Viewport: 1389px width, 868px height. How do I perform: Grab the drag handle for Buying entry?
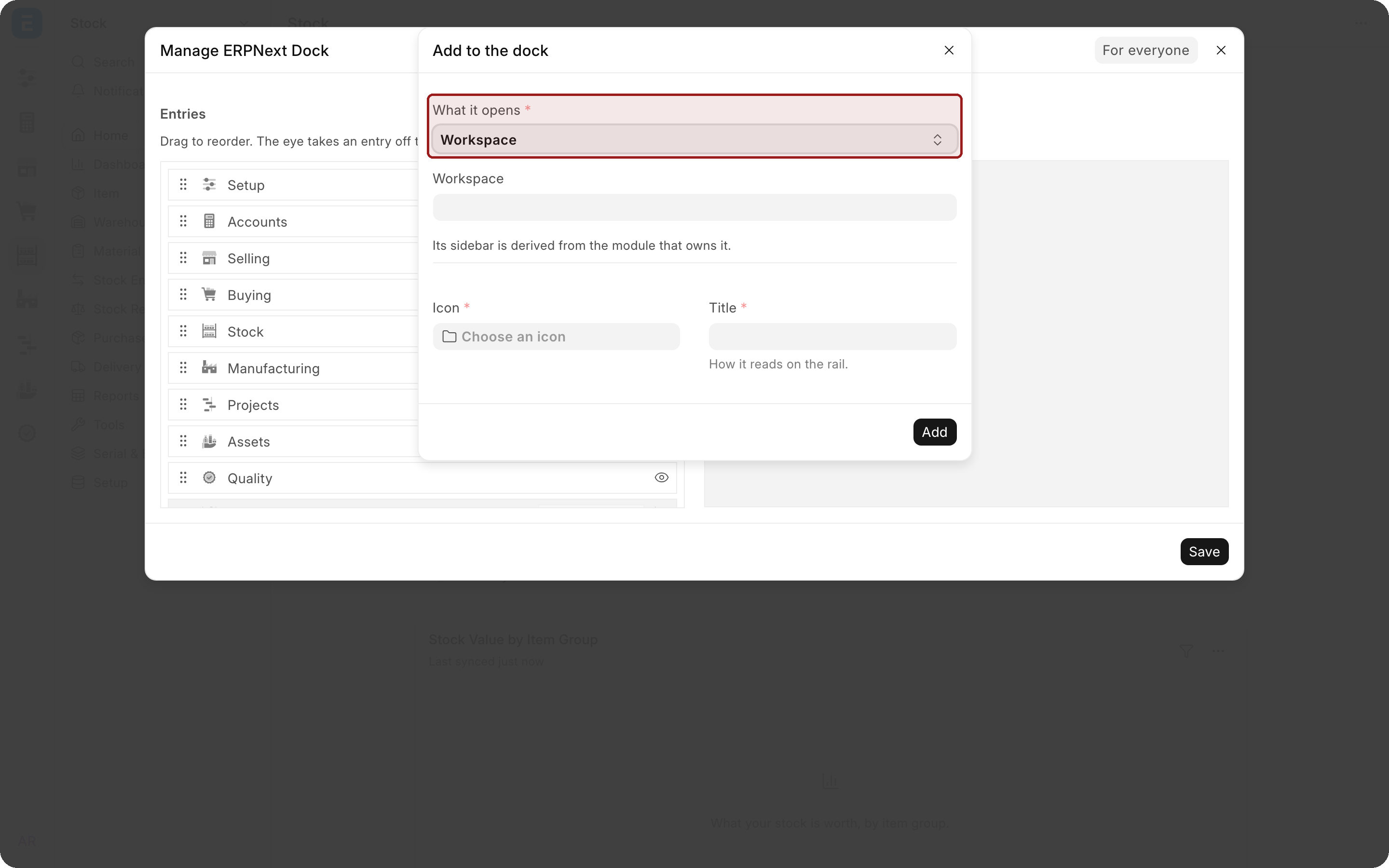pyautogui.click(x=183, y=295)
